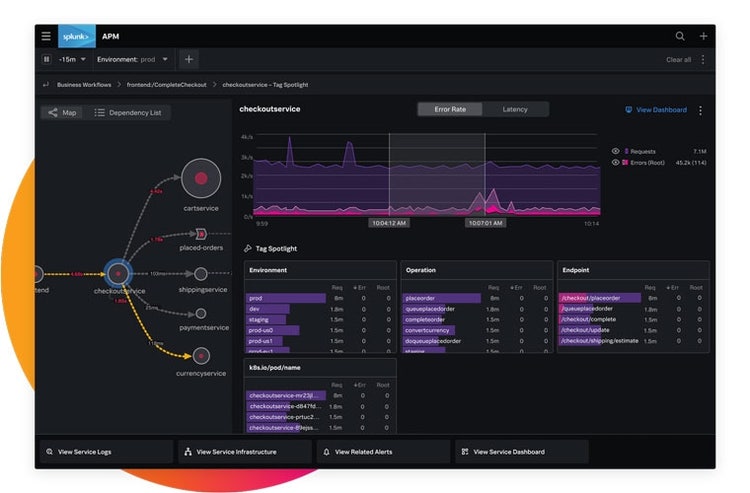Viewport: 750px width, 493px height.
Task: Click the plus icon in top bar
Action: tap(703, 36)
